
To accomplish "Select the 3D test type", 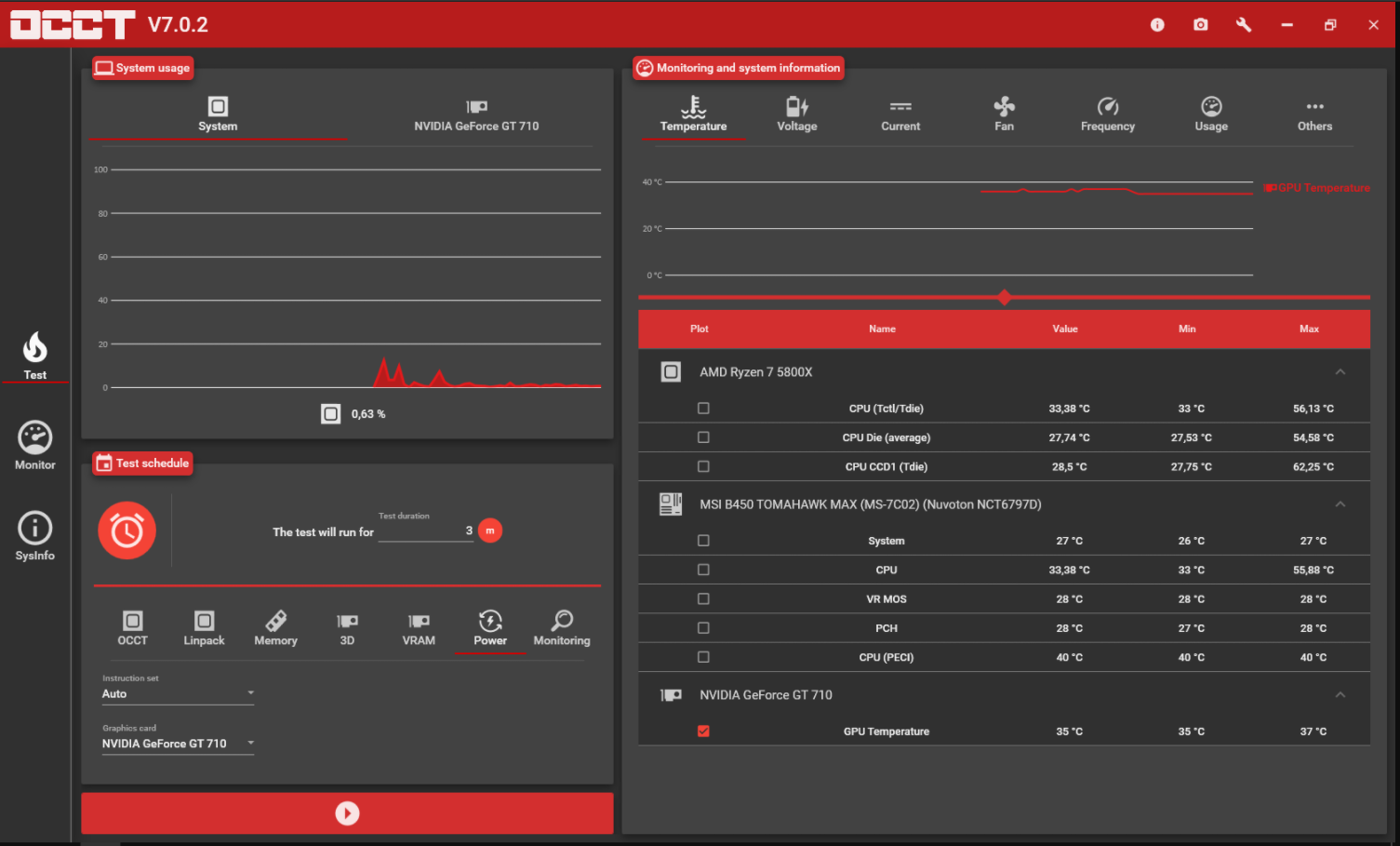I will [x=347, y=628].
